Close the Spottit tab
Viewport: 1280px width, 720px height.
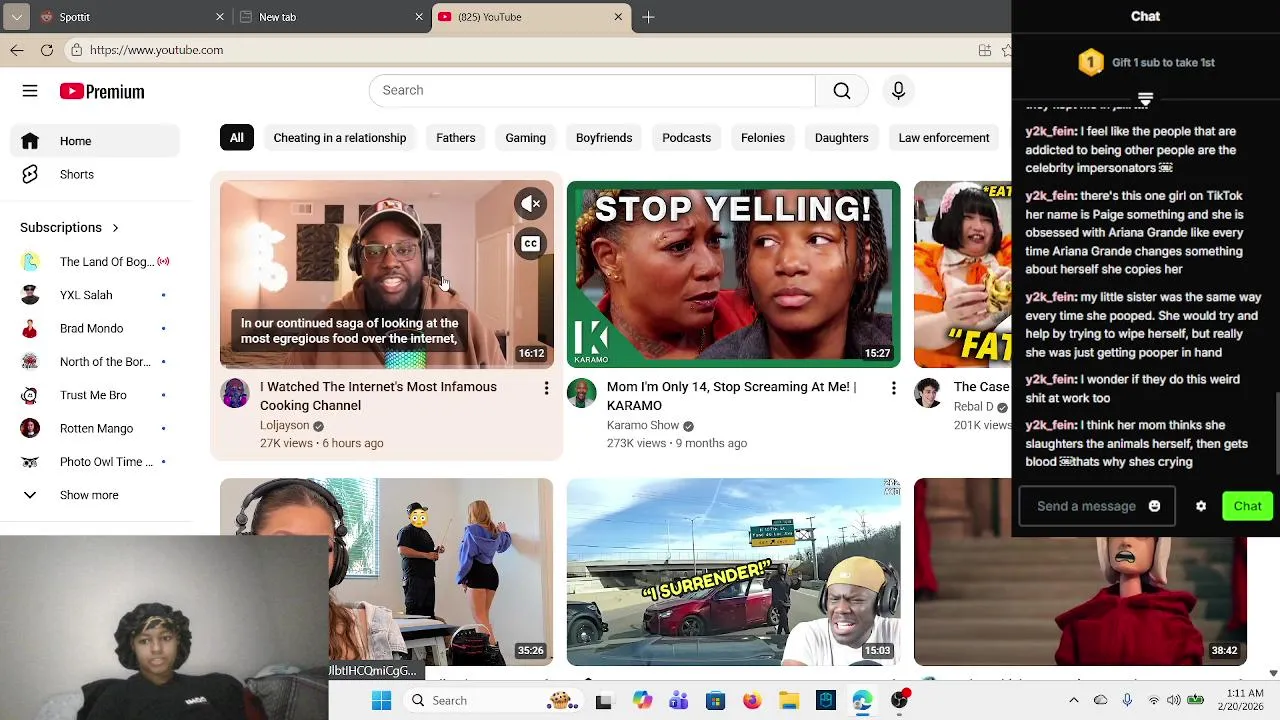pyautogui.click(x=220, y=17)
